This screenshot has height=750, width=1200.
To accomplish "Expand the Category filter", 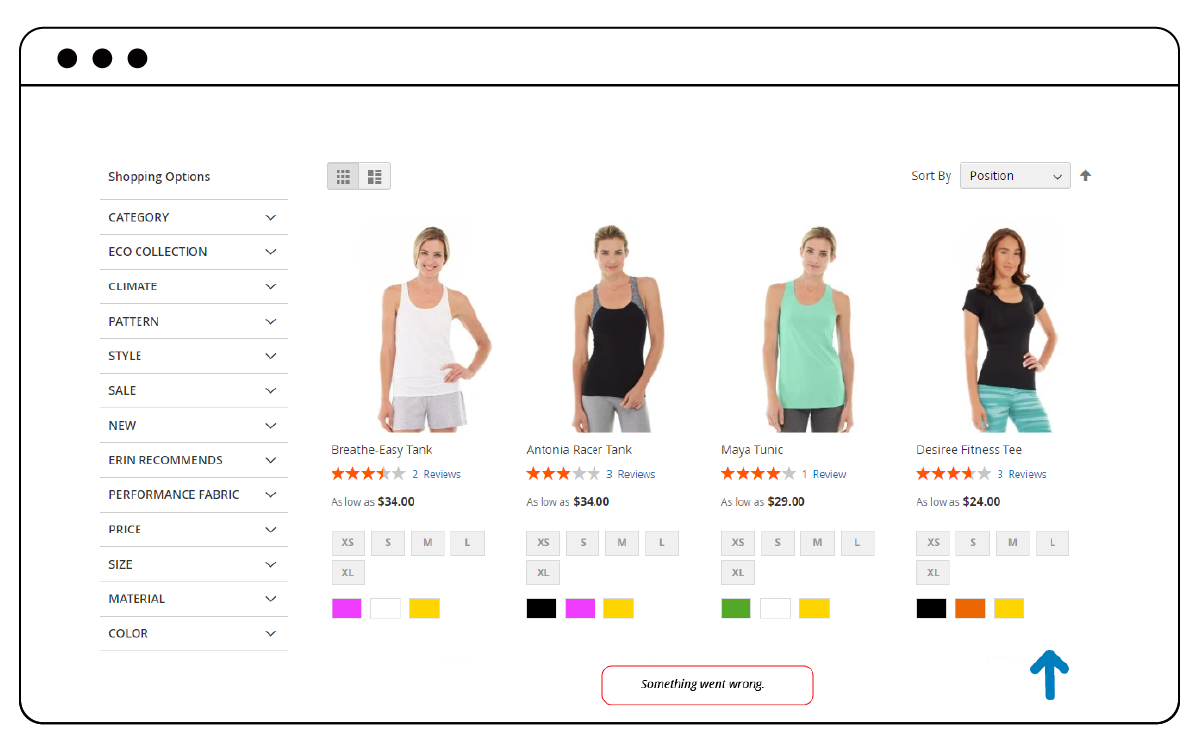I will point(194,217).
